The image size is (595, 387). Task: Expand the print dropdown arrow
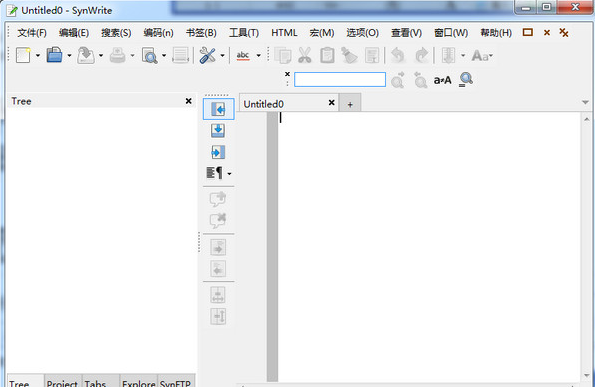tap(132, 56)
